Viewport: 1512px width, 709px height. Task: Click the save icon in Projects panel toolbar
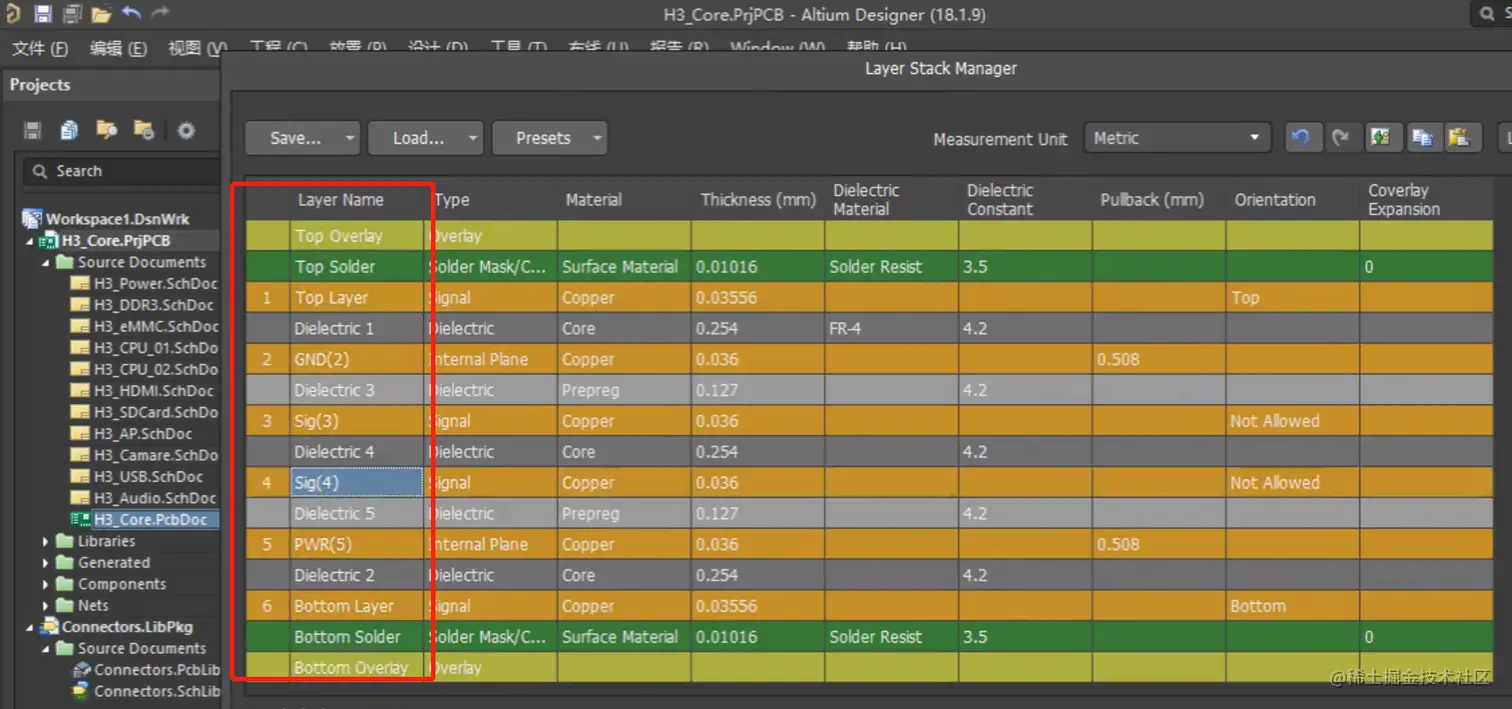32,130
